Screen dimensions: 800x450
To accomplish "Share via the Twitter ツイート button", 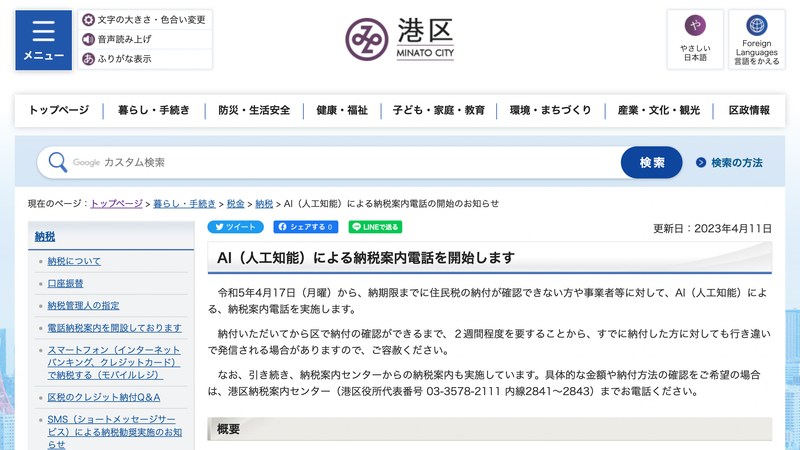I will 235,227.
